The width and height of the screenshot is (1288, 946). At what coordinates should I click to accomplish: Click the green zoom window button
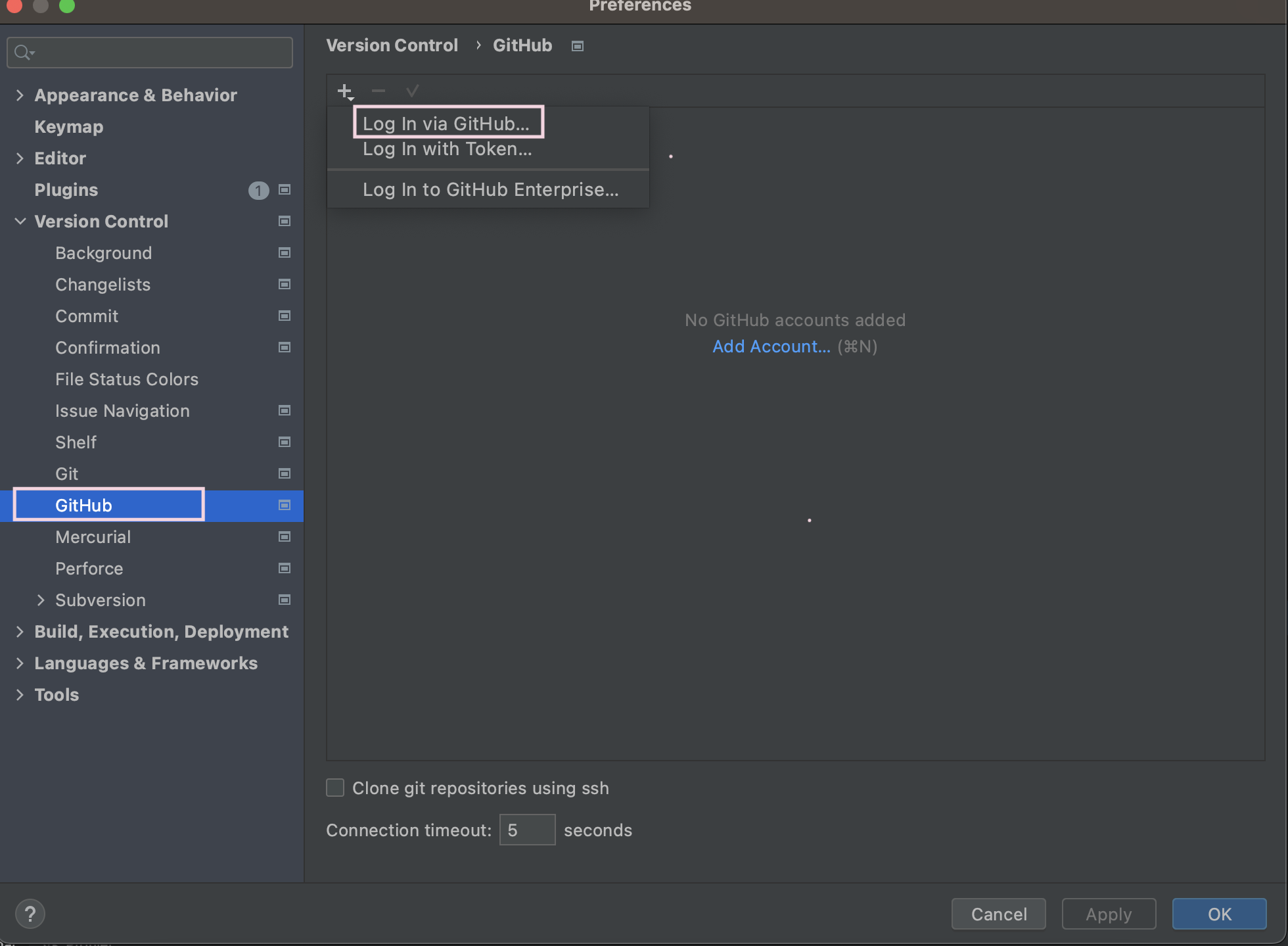click(67, 7)
